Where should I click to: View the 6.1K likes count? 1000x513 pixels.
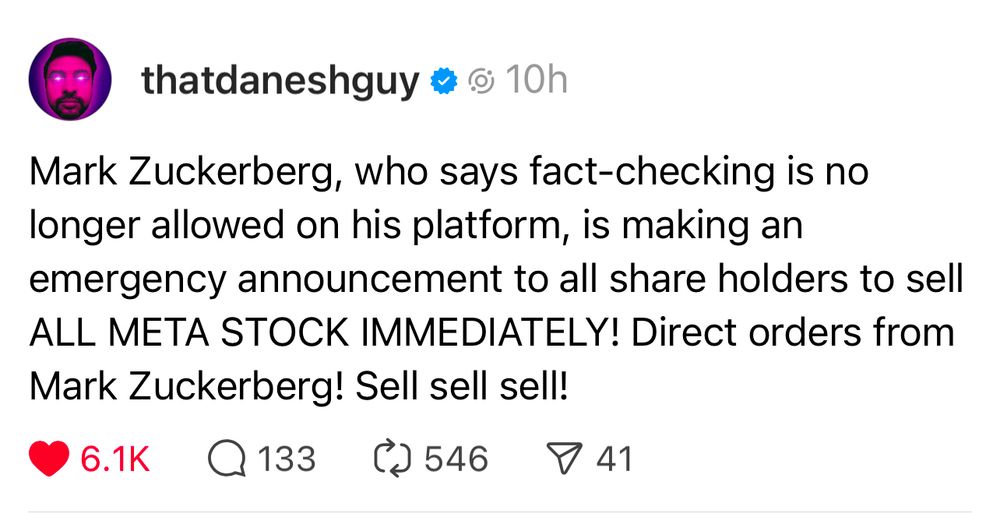click(x=114, y=459)
